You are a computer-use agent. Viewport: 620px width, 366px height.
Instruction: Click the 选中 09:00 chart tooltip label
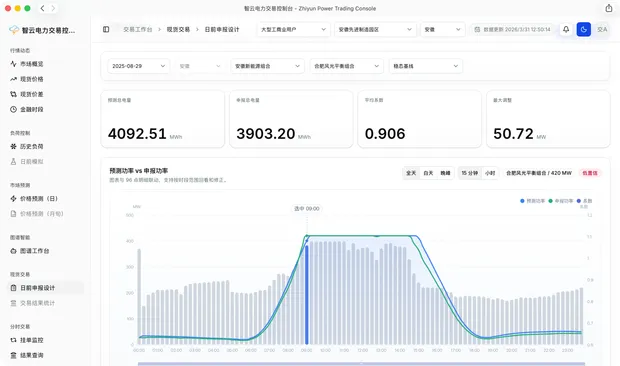(307, 208)
